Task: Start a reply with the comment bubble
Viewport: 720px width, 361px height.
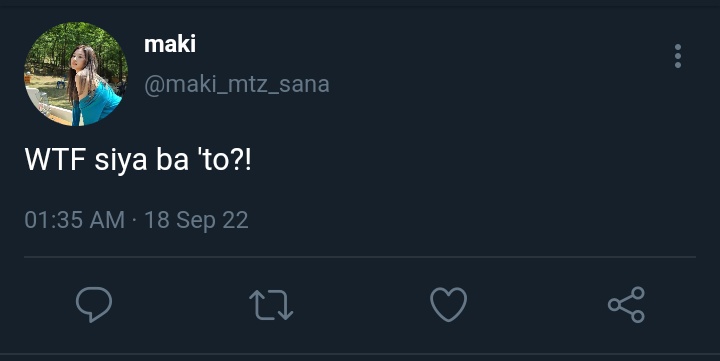Action: point(94,304)
